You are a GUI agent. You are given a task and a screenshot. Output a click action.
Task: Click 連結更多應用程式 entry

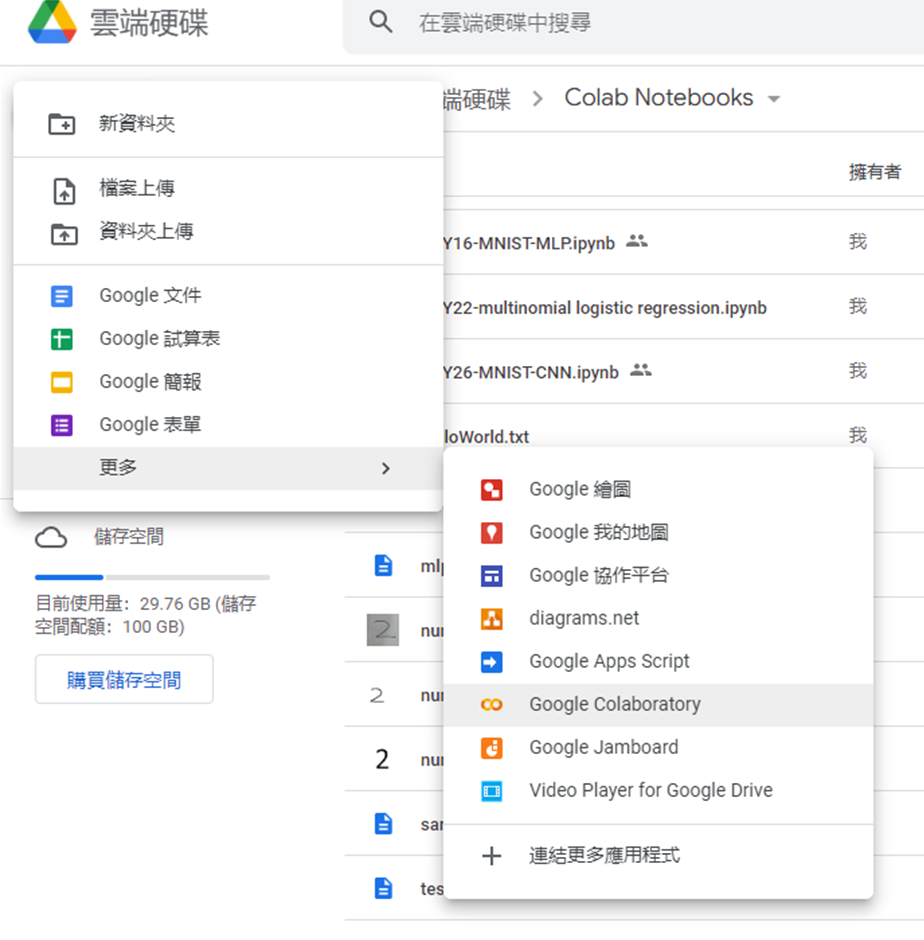click(658, 856)
